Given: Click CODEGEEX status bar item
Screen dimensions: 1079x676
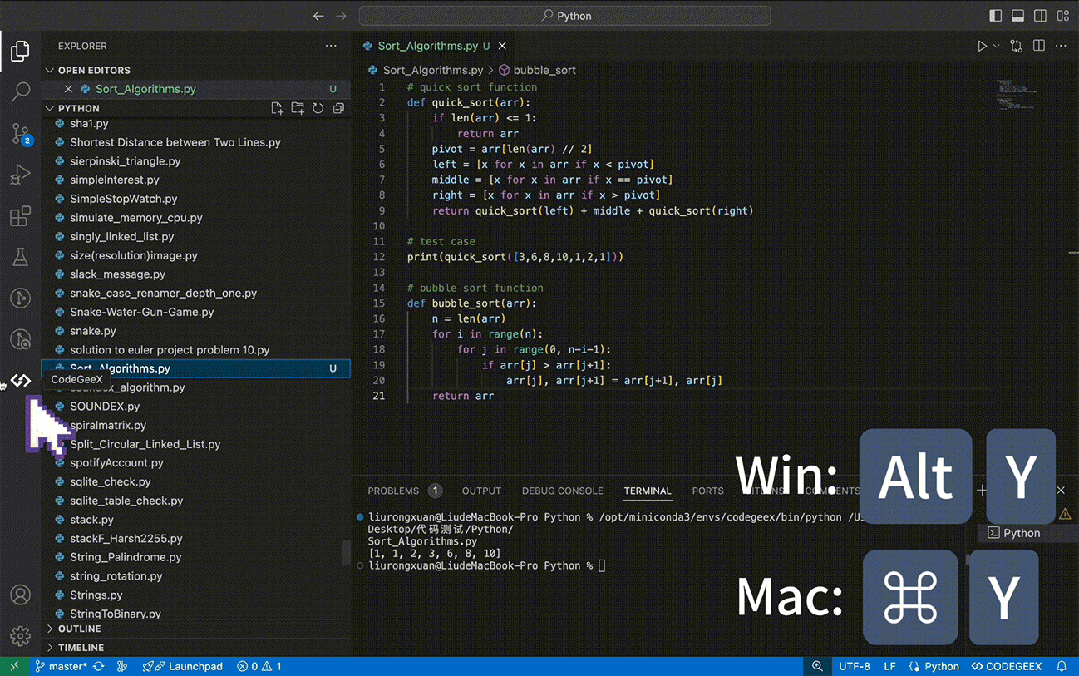Looking at the screenshot, I should 1007,666.
